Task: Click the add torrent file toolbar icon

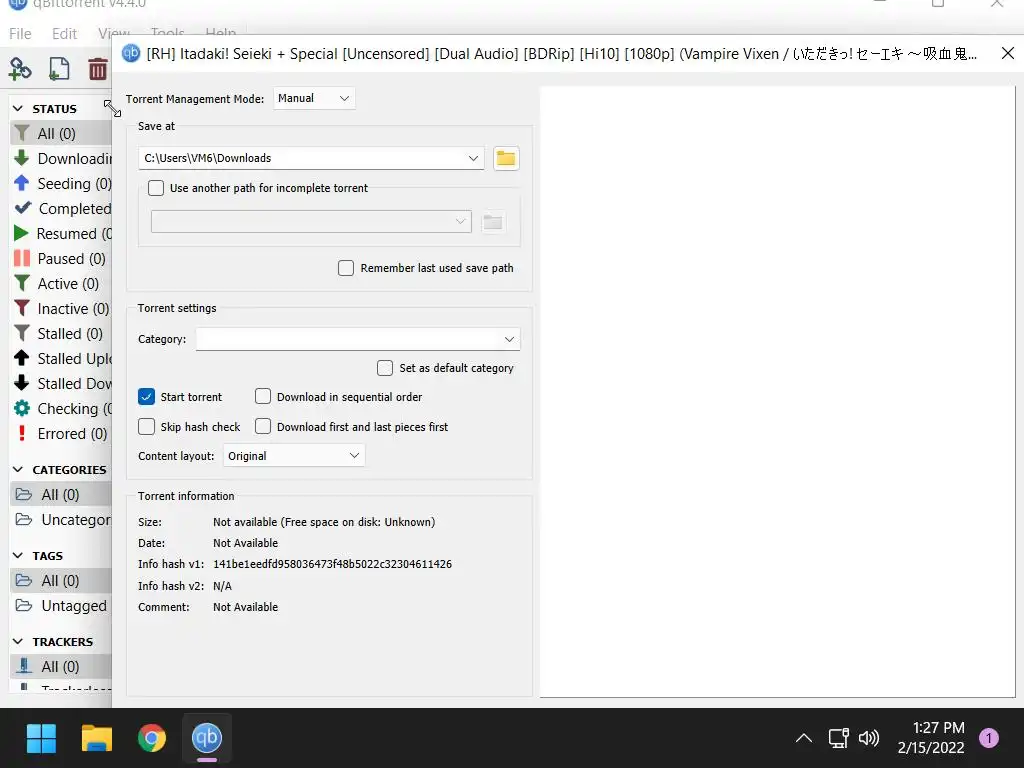Action: [59, 69]
